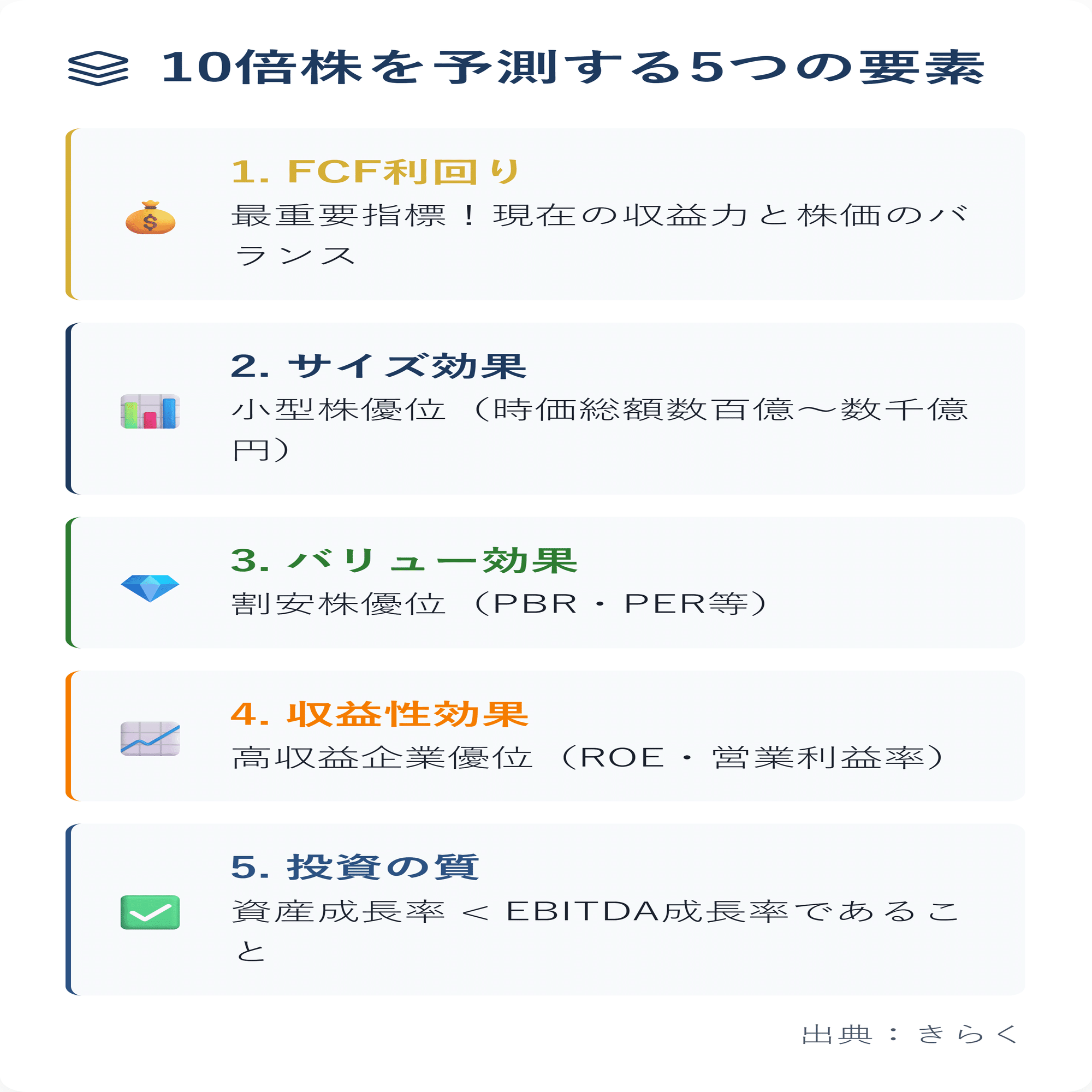Click the gold accent bar on FCF card
This screenshot has height=1092, width=1092.
tap(68, 214)
